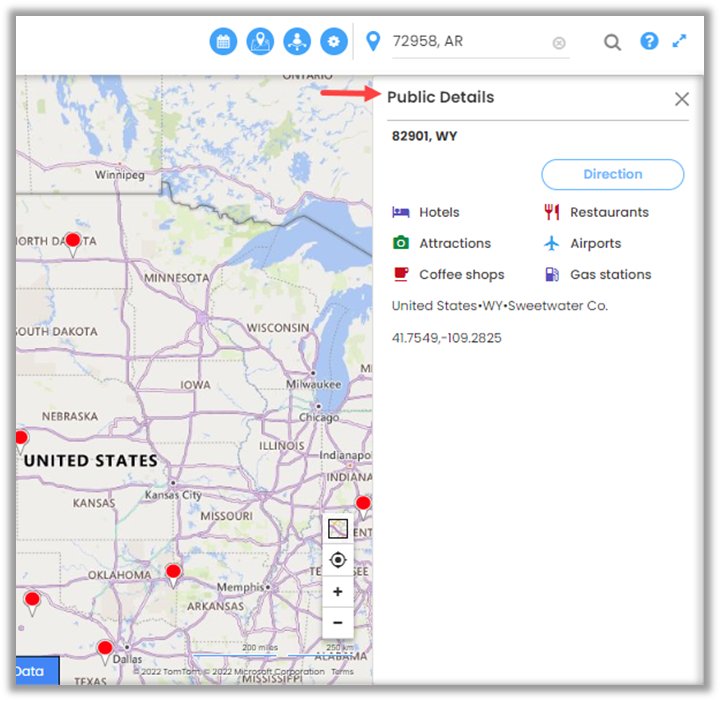Click the Direction button
721x701 pixels.
click(x=612, y=174)
